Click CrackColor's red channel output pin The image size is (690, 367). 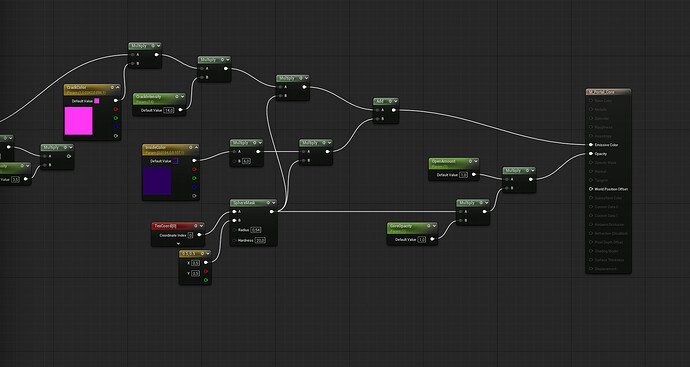pos(116,110)
